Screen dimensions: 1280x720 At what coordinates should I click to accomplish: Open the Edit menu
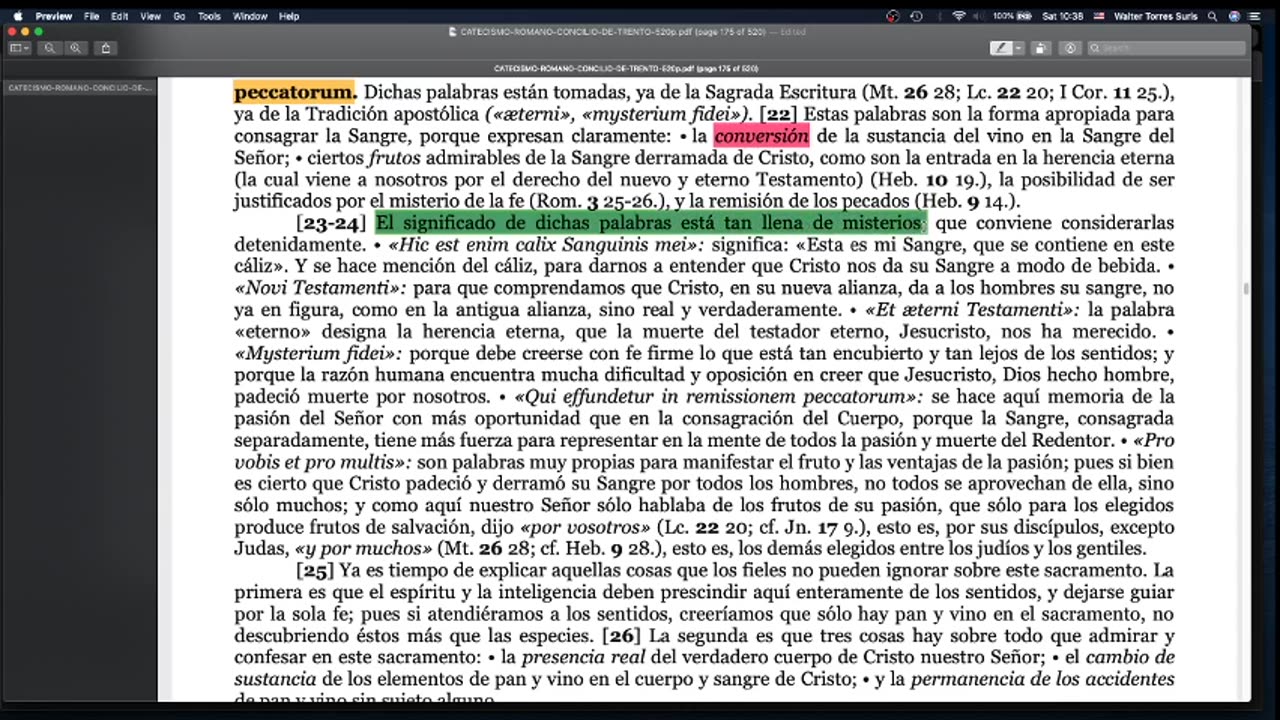119,16
